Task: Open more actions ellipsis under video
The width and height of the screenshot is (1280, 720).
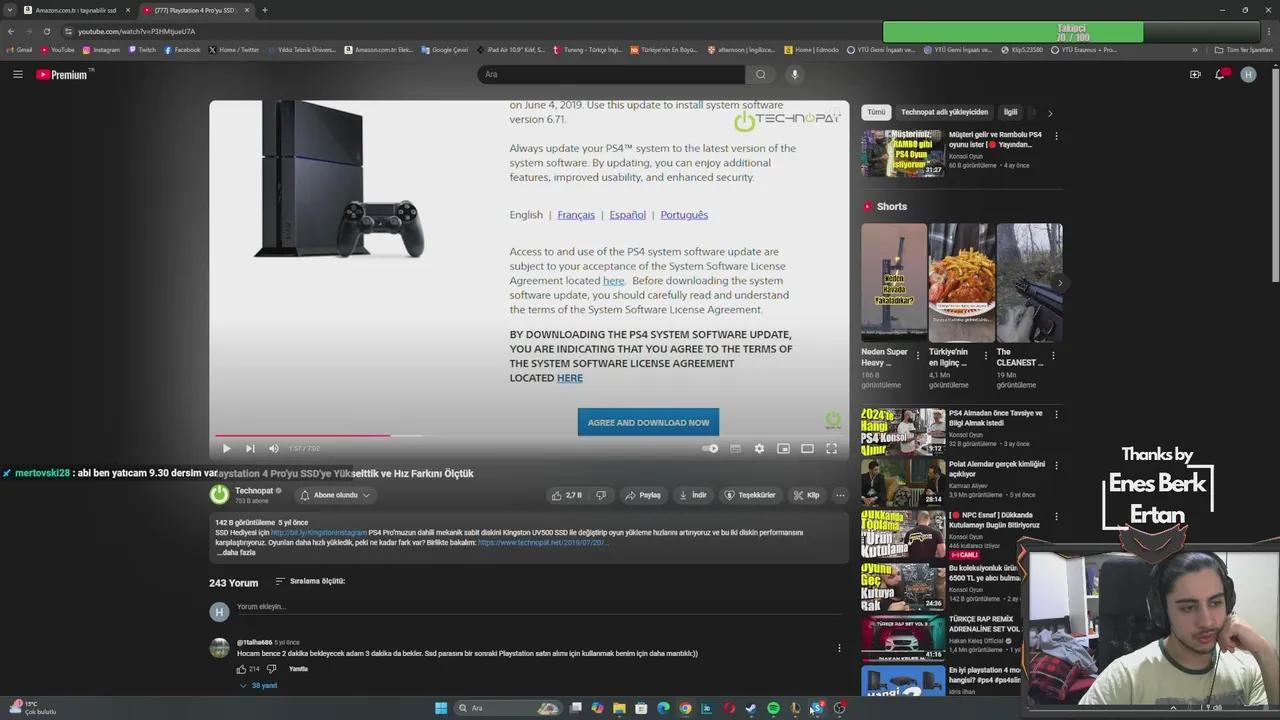Action: click(x=840, y=495)
